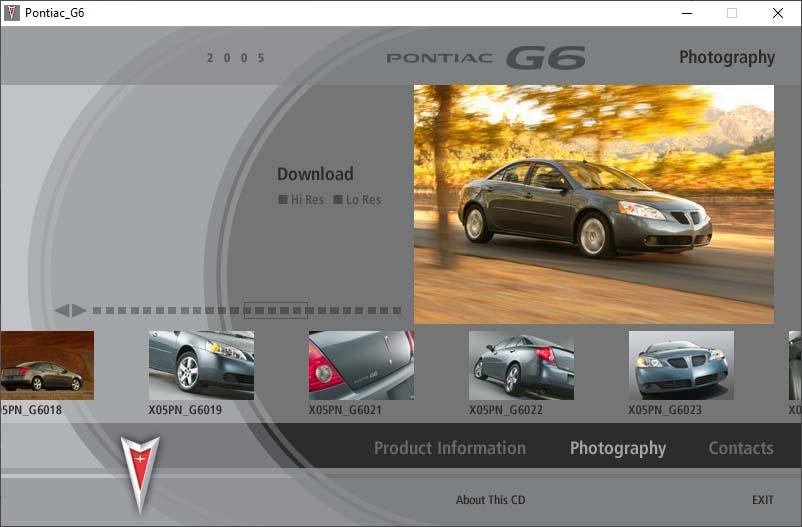This screenshot has height=527, width=802.
Task: Click the last square of the position strip
Action: pyautogui.click(x=397, y=310)
